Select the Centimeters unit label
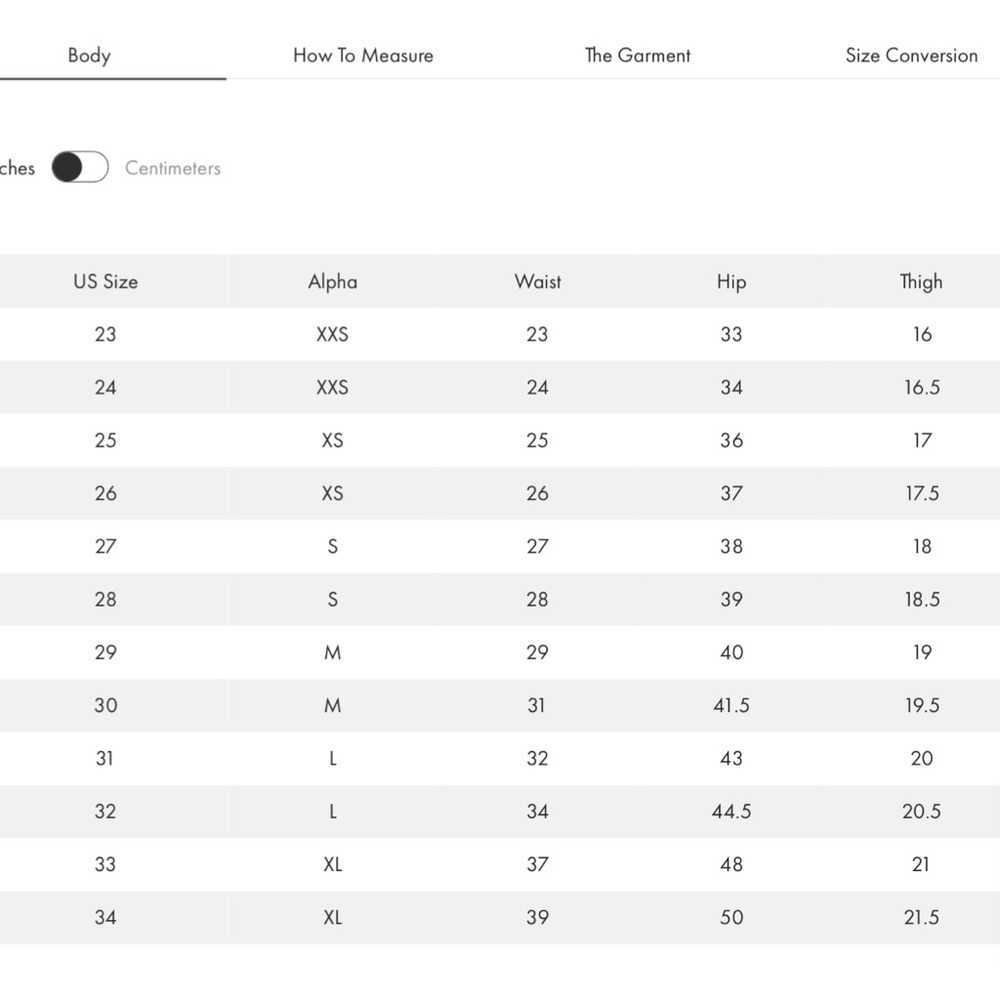The image size is (1000, 1000). point(173,168)
